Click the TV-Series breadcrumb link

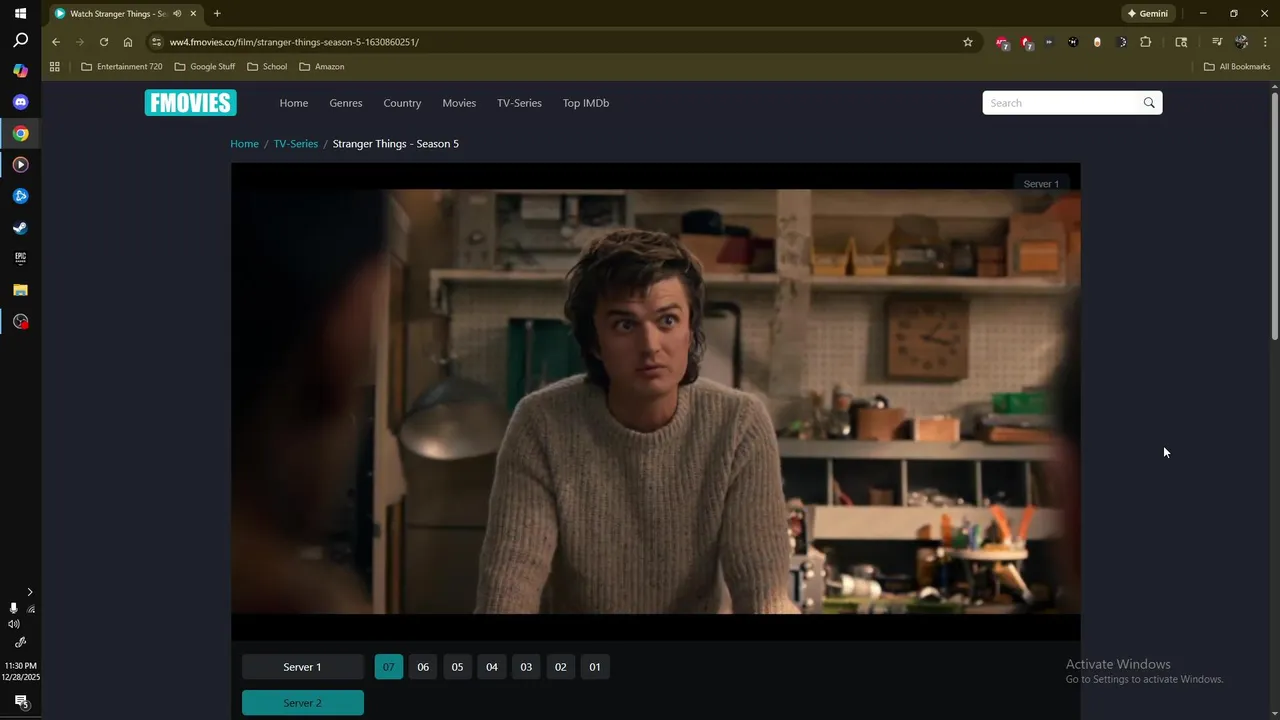coord(296,144)
